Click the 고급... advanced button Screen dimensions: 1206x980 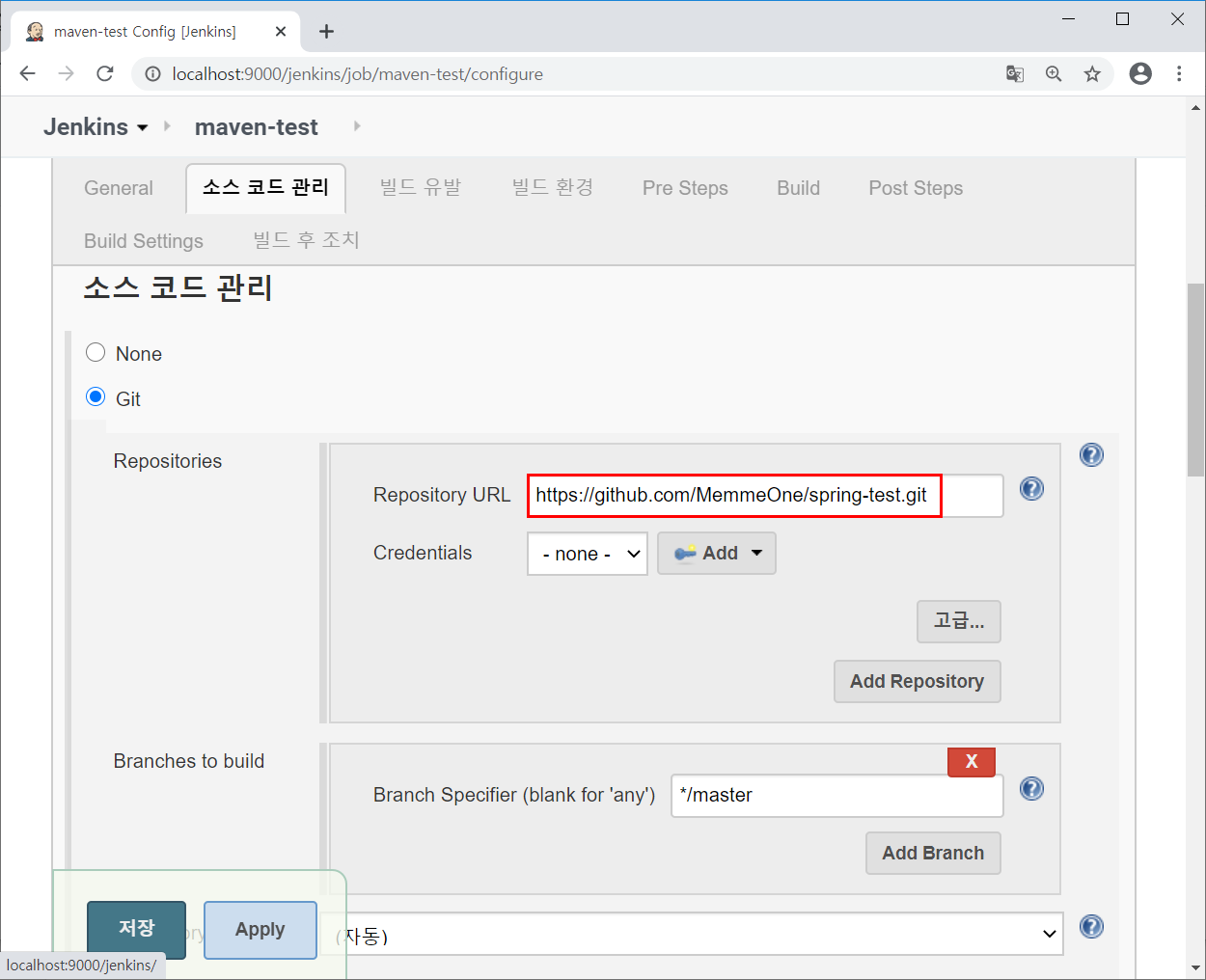(959, 622)
